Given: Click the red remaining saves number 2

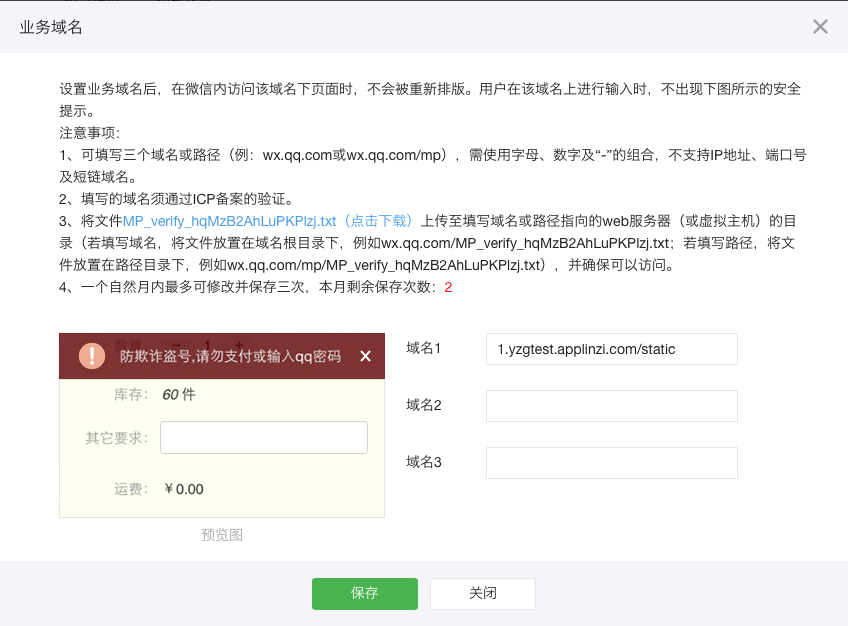Looking at the screenshot, I should pos(448,287).
